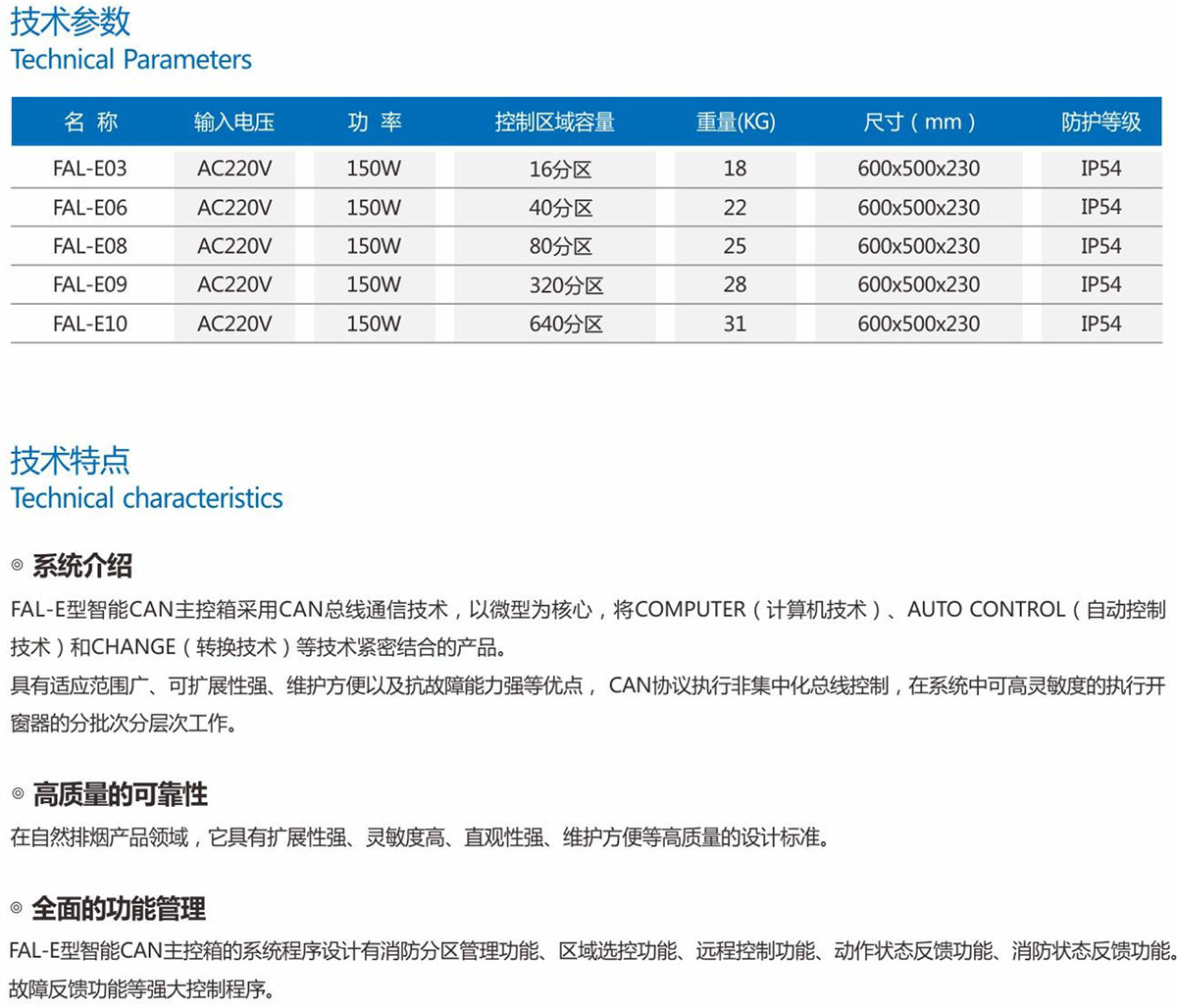Image resolution: width=1177 pixels, height=1008 pixels.
Task: Select the 320分区 capacity cell
Action: click(x=566, y=285)
